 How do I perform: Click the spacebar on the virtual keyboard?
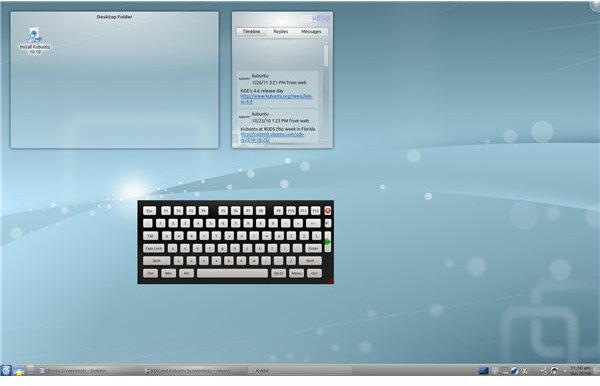[x=232, y=274]
